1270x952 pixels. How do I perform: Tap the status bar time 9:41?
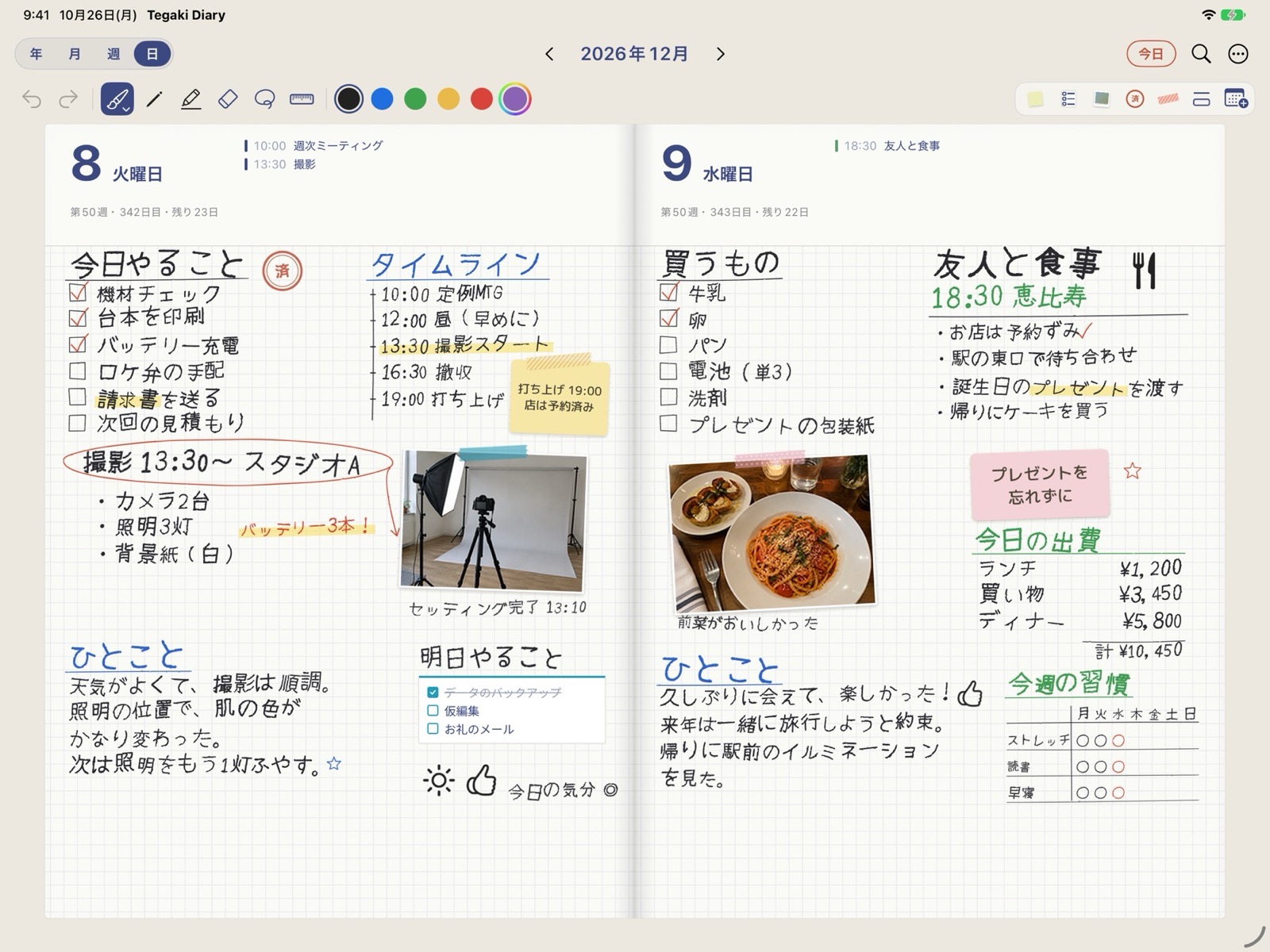click(x=37, y=15)
